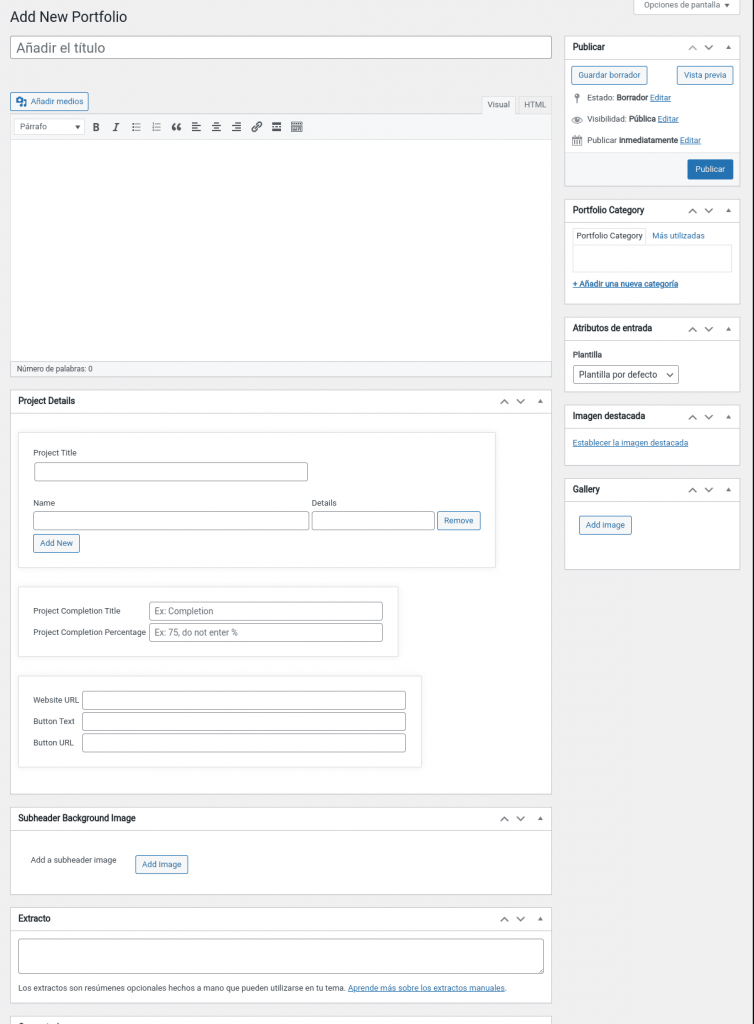
Task: Collapse the Publicar panel
Action: coord(729,48)
